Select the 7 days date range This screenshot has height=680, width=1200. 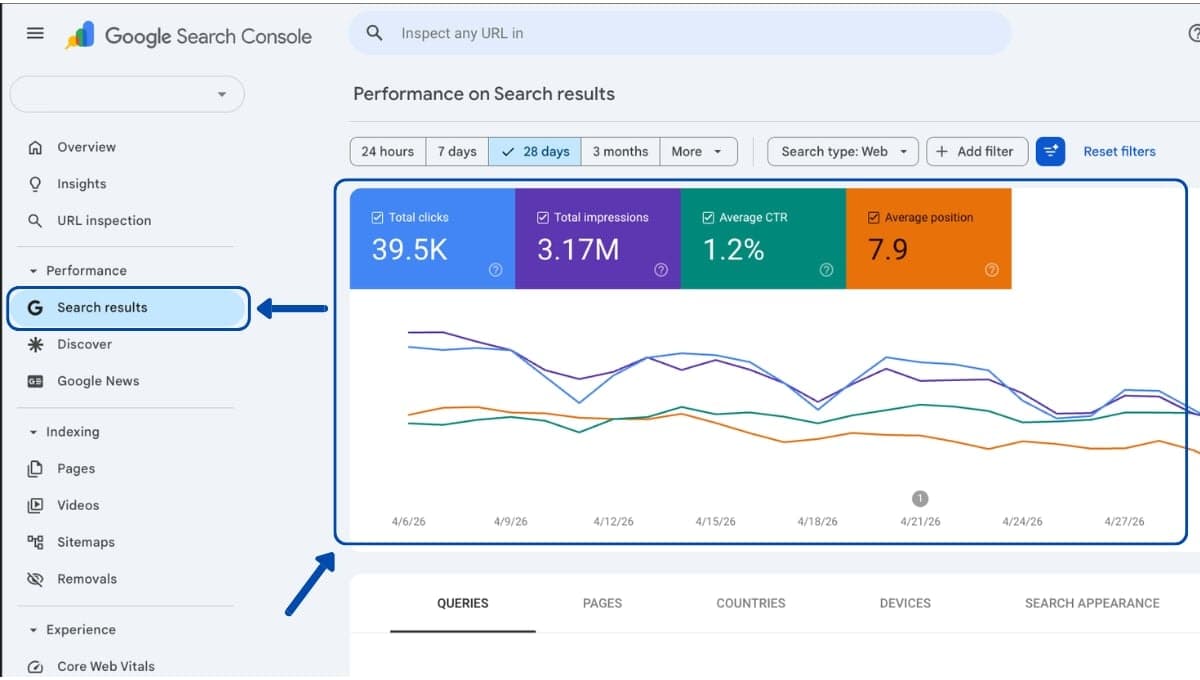(457, 152)
